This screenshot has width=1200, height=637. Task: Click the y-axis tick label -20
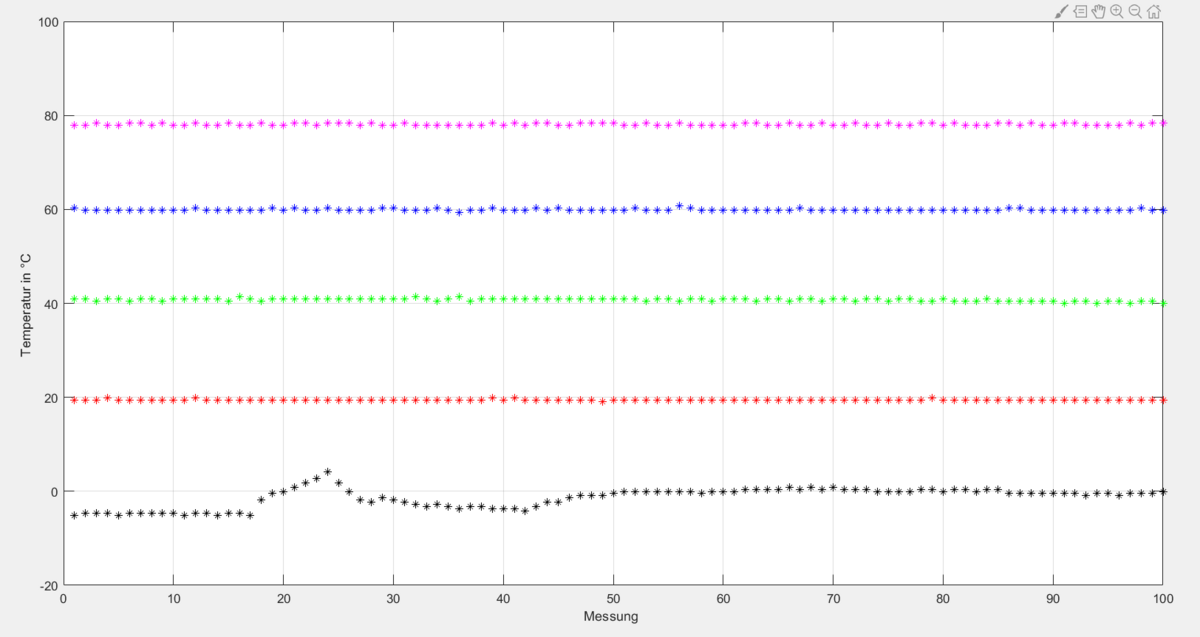(x=46, y=585)
